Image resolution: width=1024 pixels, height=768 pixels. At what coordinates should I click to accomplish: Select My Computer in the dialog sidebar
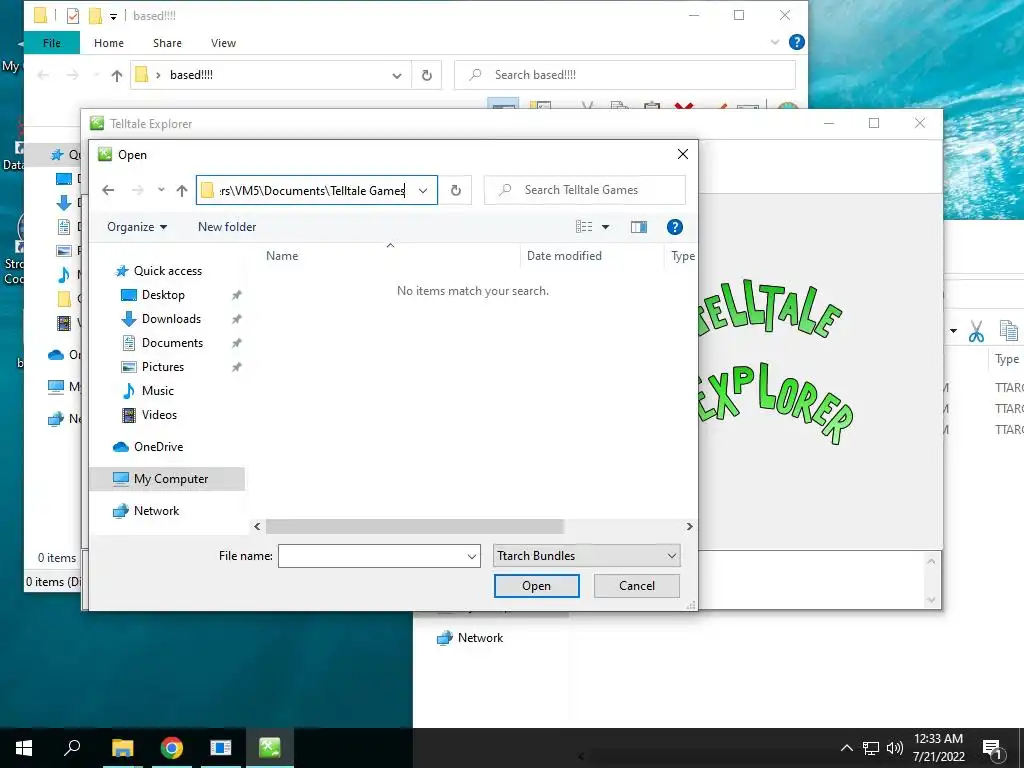coord(170,479)
